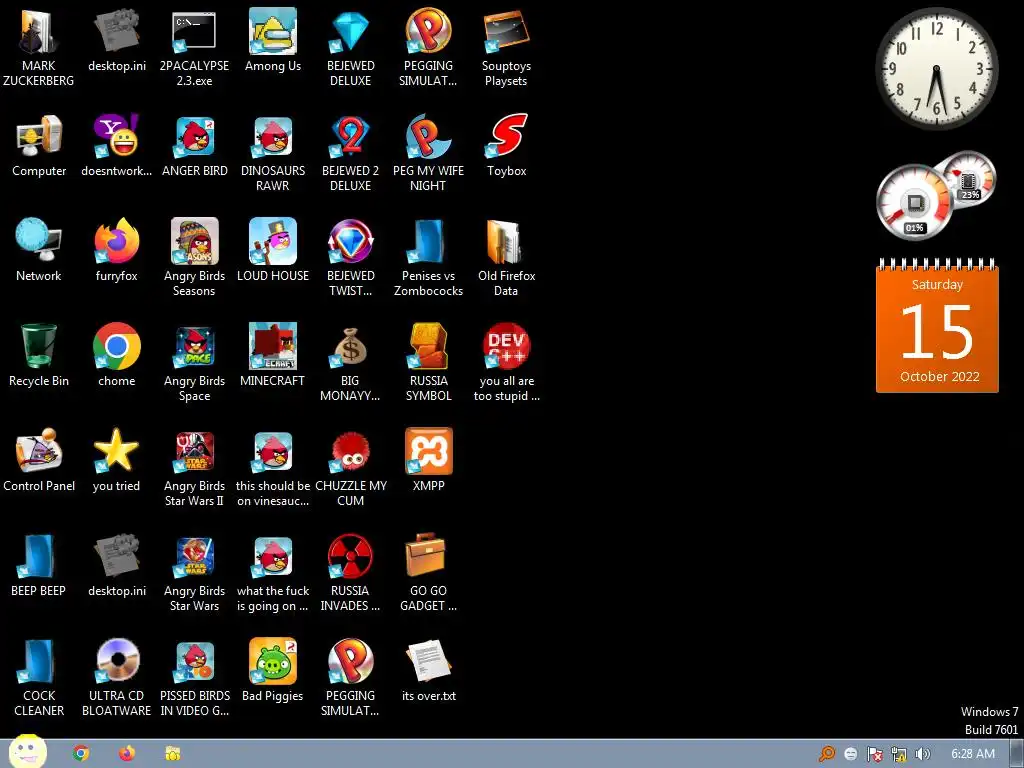Click the white sleepy face tray icon

850,754
